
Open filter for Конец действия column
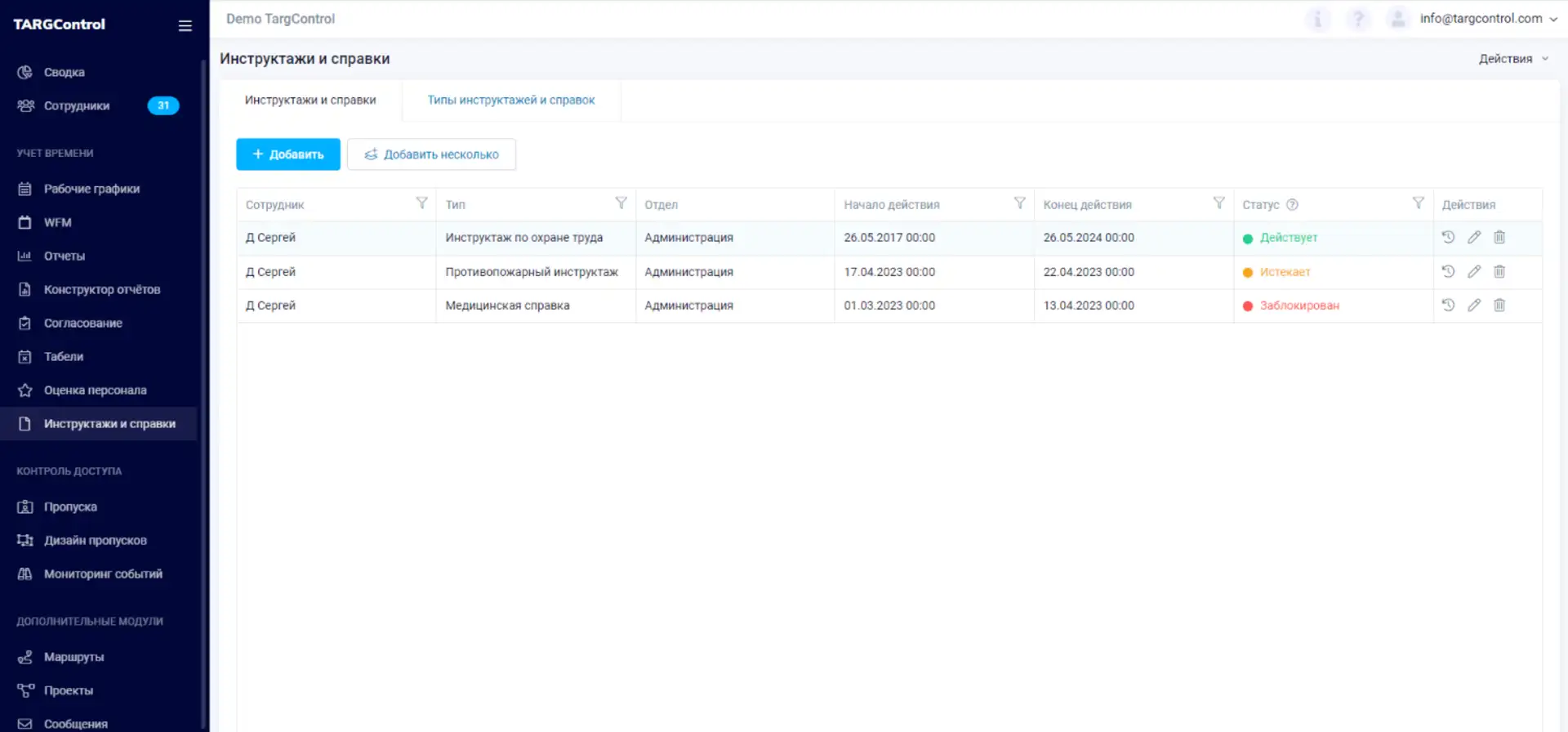(1218, 203)
